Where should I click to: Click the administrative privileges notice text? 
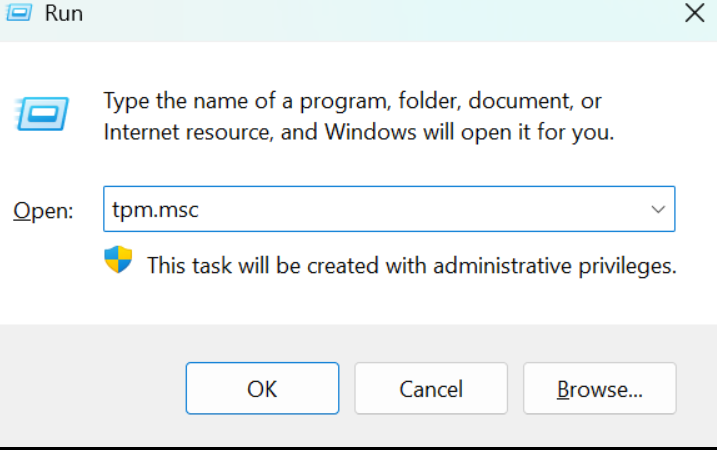pos(412,266)
